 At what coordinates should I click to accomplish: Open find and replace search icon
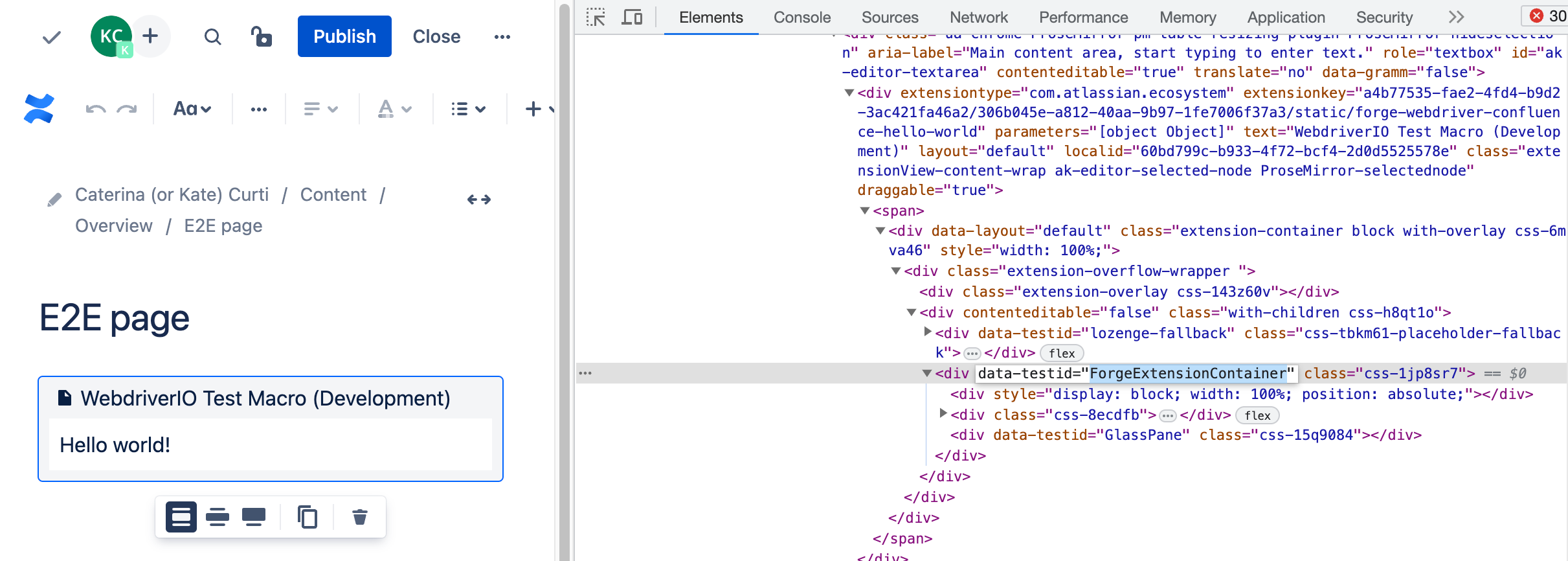pos(212,37)
